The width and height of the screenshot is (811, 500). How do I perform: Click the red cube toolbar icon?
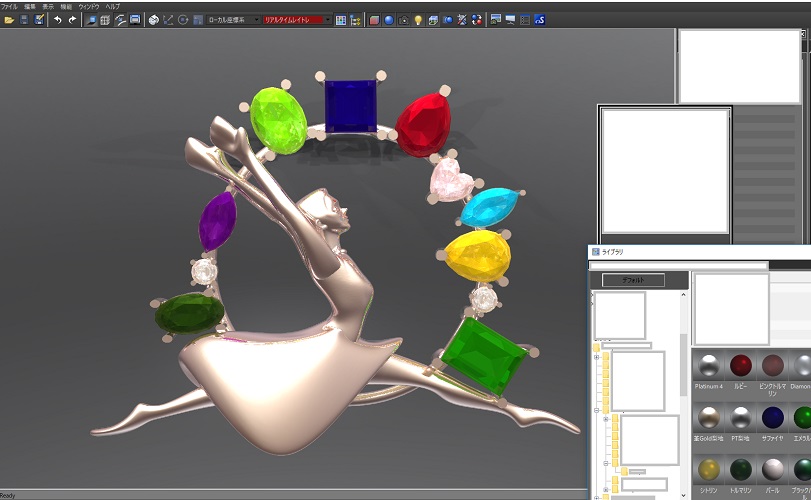click(x=374, y=20)
